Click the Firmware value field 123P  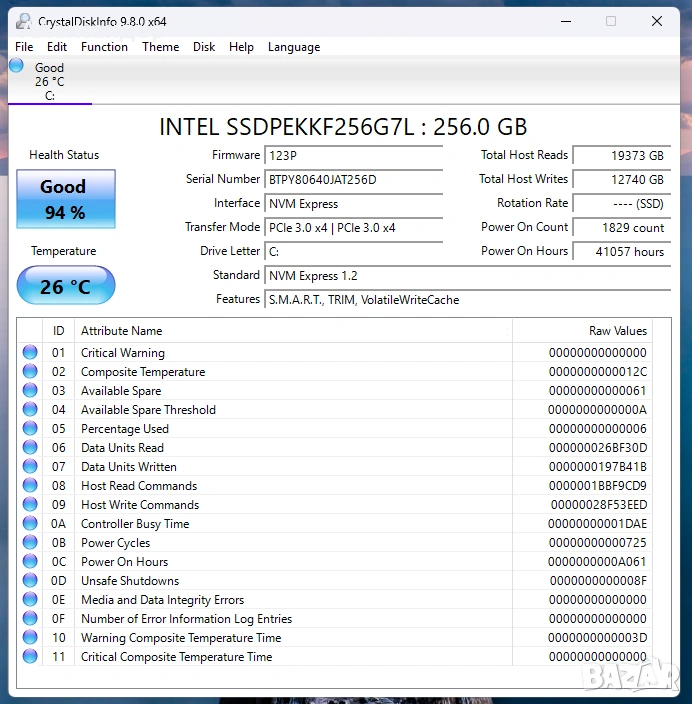tap(353, 156)
